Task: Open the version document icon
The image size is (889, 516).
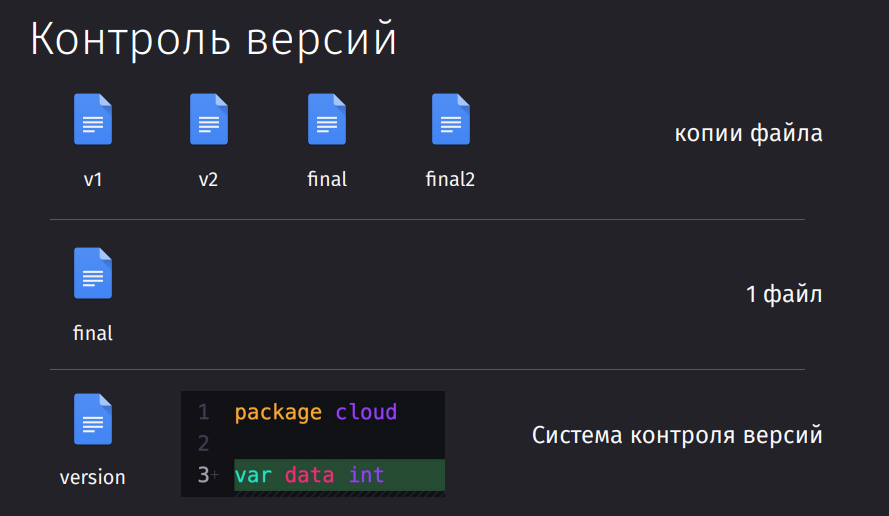Action: (x=93, y=419)
